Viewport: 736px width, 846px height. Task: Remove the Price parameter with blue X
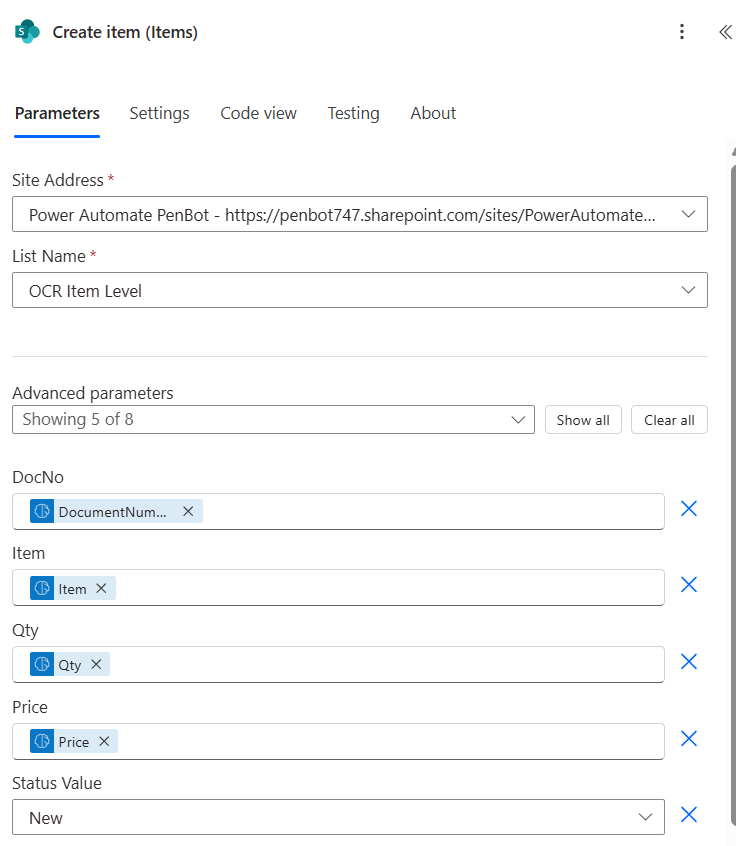click(x=689, y=739)
